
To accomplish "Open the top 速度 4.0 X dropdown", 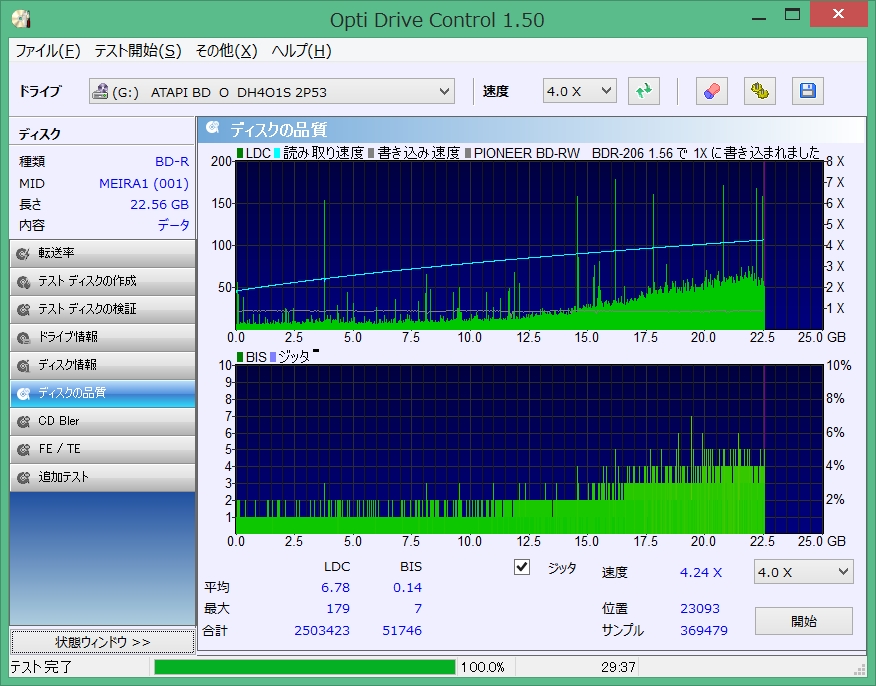I will 579,91.
